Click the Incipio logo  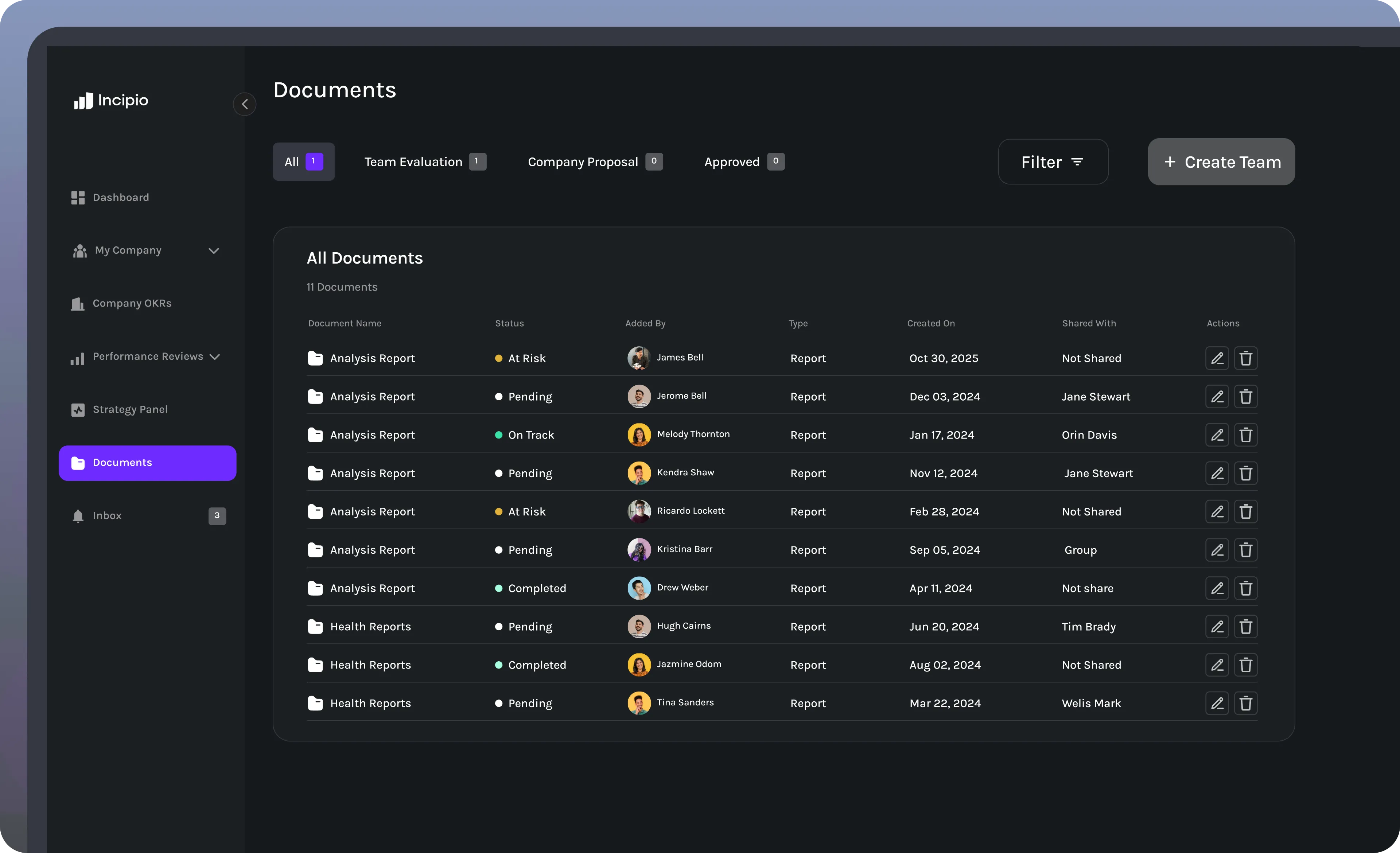[111, 101]
